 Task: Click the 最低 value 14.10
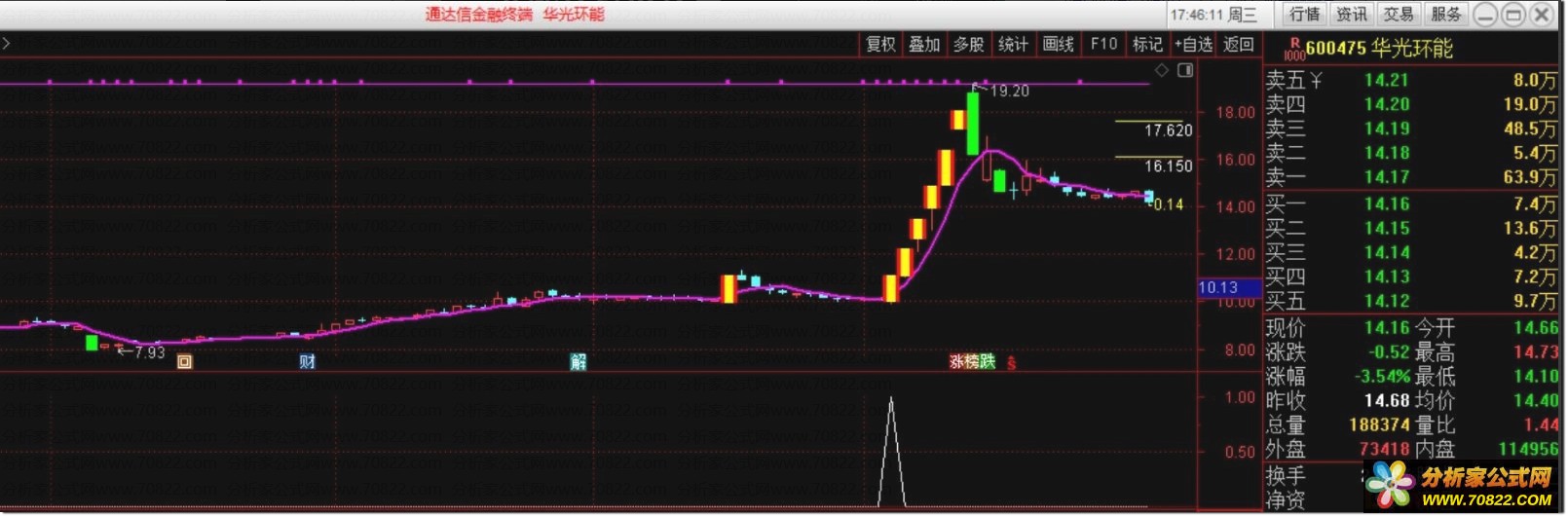[1536, 377]
